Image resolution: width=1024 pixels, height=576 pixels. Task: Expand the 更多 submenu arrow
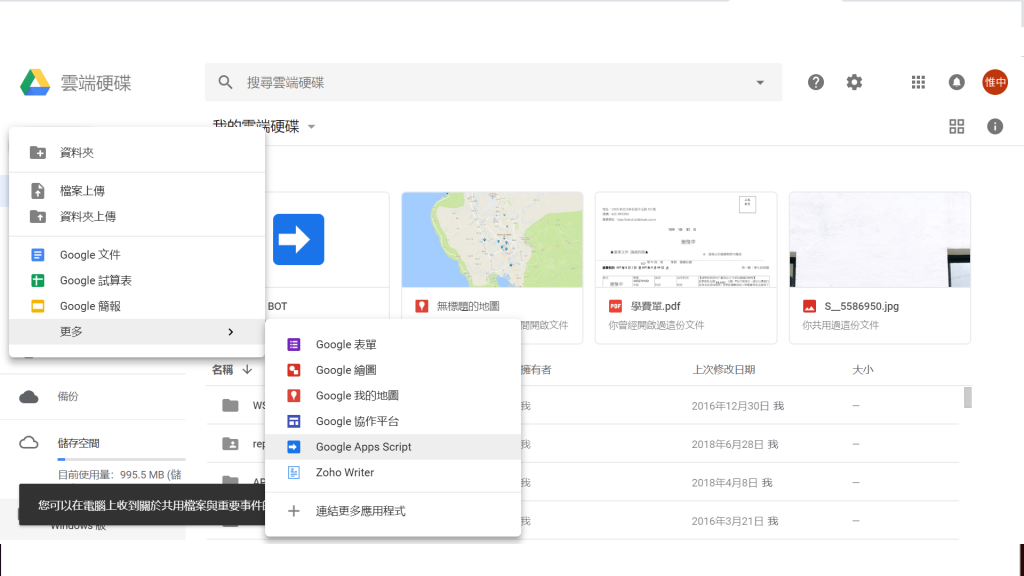[x=231, y=332]
